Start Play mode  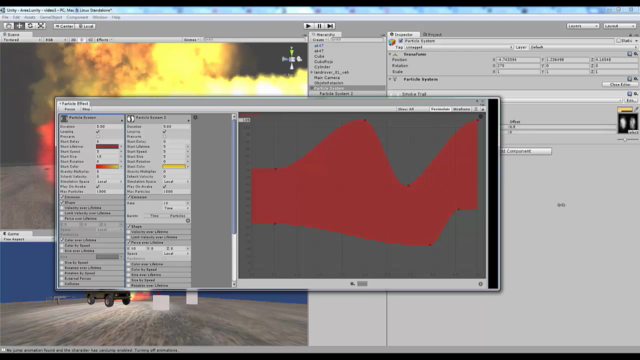click(309, 26)
